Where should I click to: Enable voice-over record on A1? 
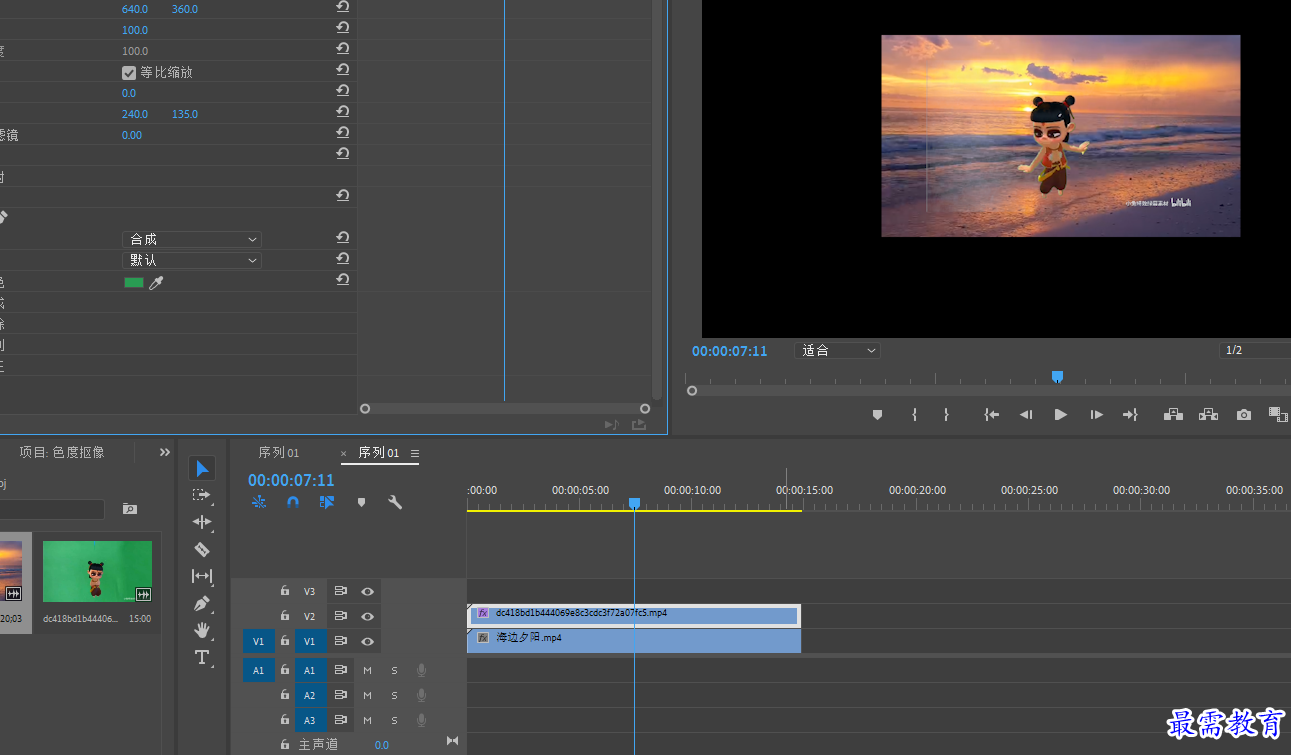click(422, 670)
